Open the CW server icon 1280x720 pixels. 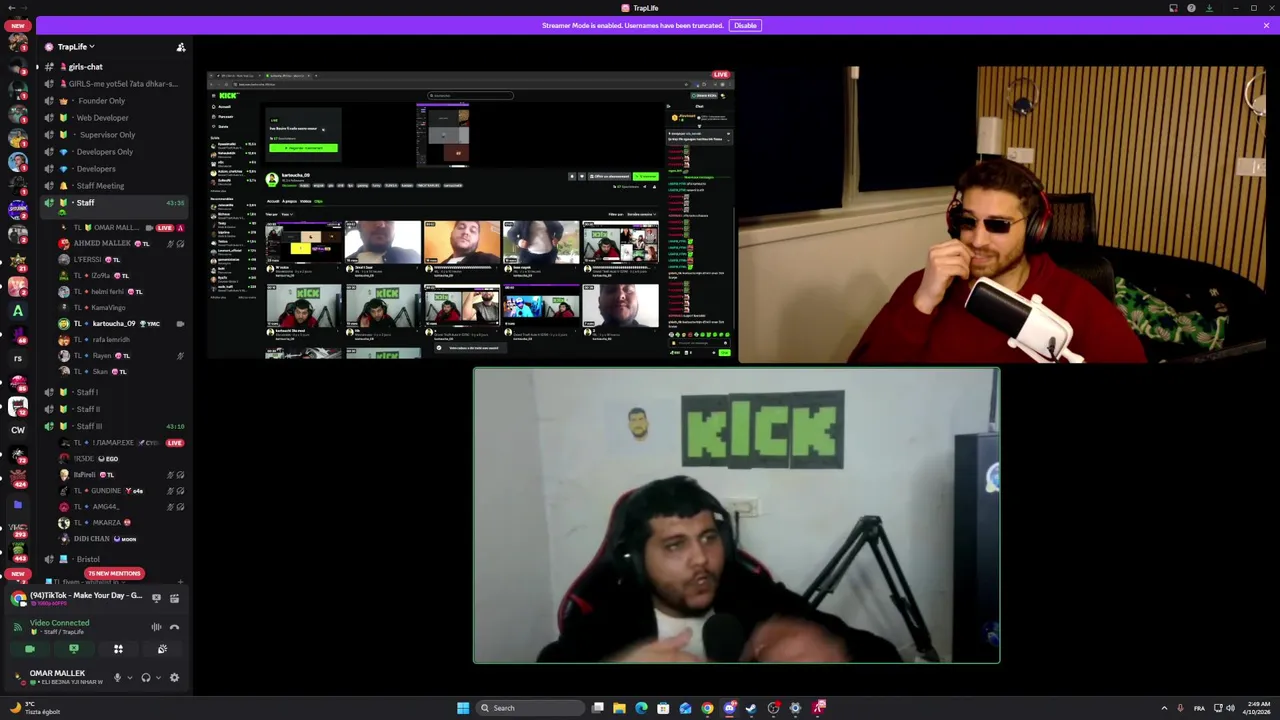[17, 430]
